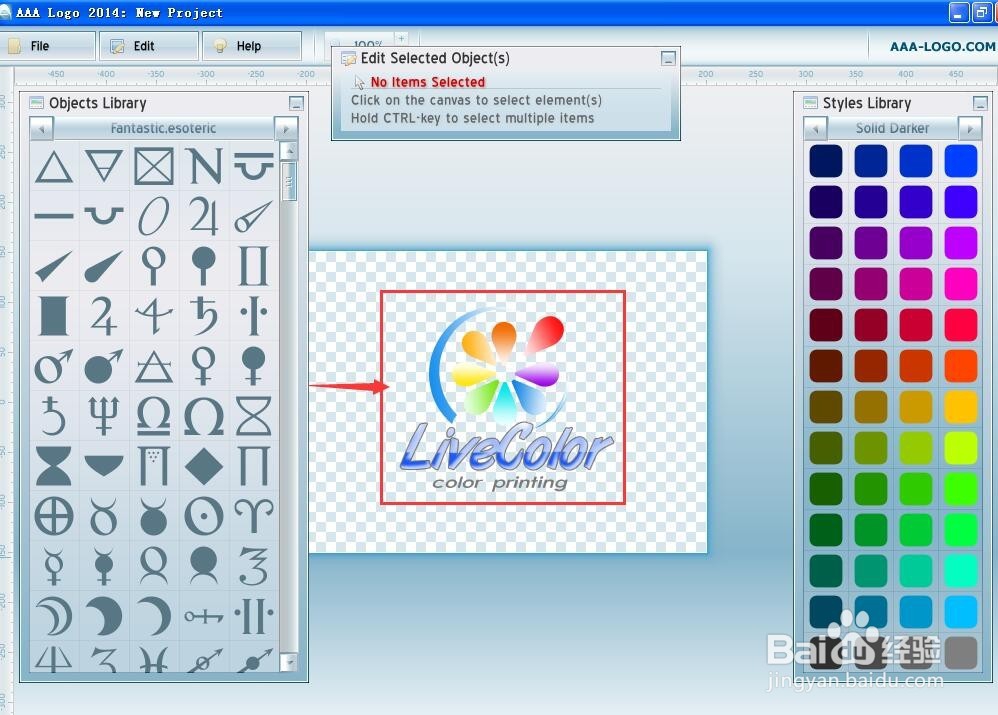Insert the outlined Venus female symbol
The width and height of the screenshot is (998, 715).
[x=204, y=366]
